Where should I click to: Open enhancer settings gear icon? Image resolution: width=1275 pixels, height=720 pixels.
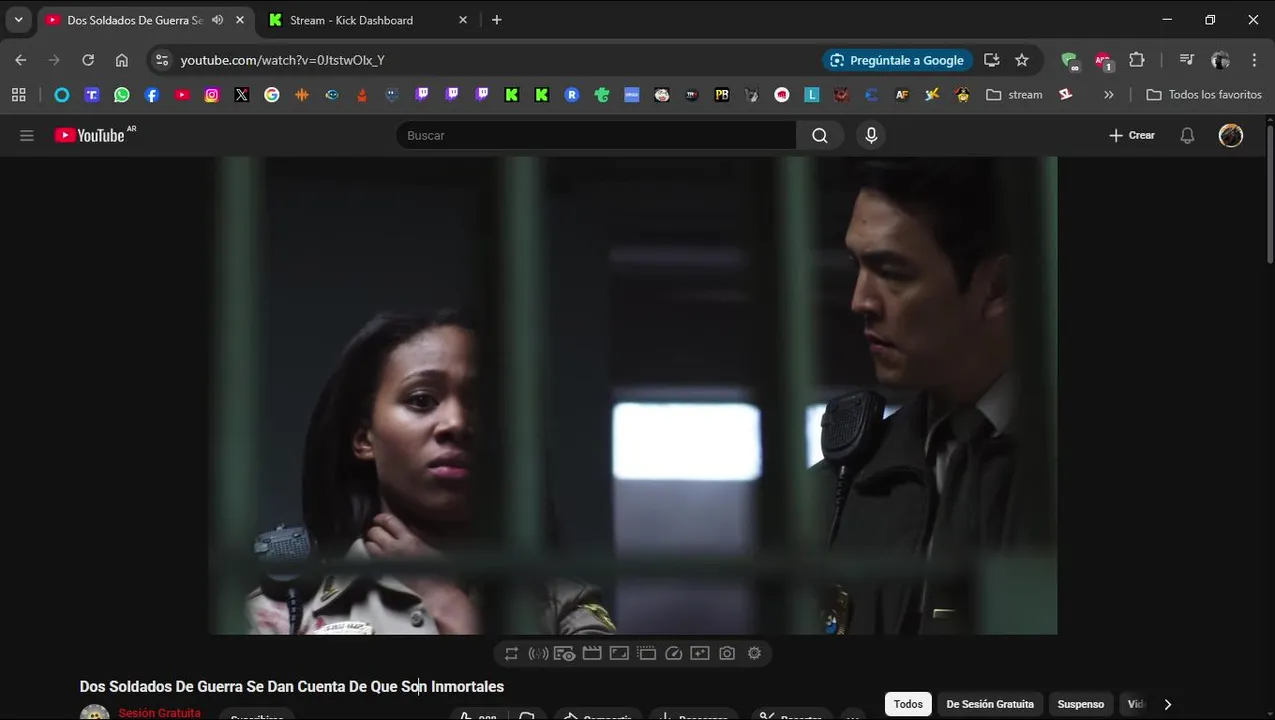pos(754,654)
